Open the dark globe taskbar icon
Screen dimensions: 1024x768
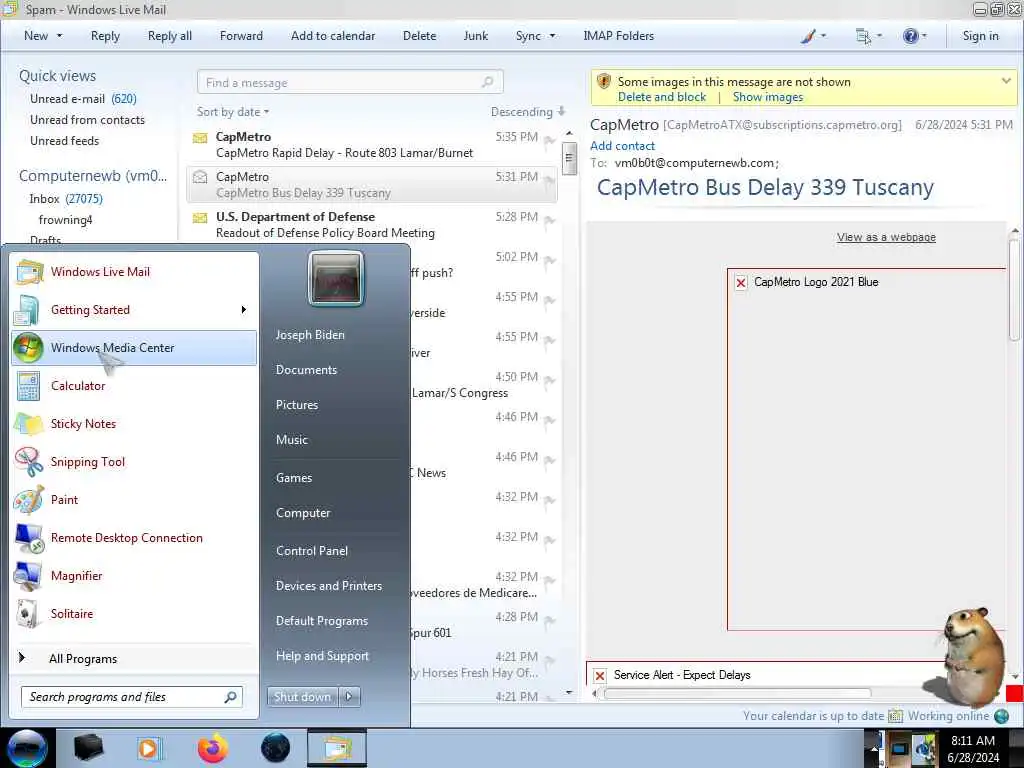[x=275, y=748]
